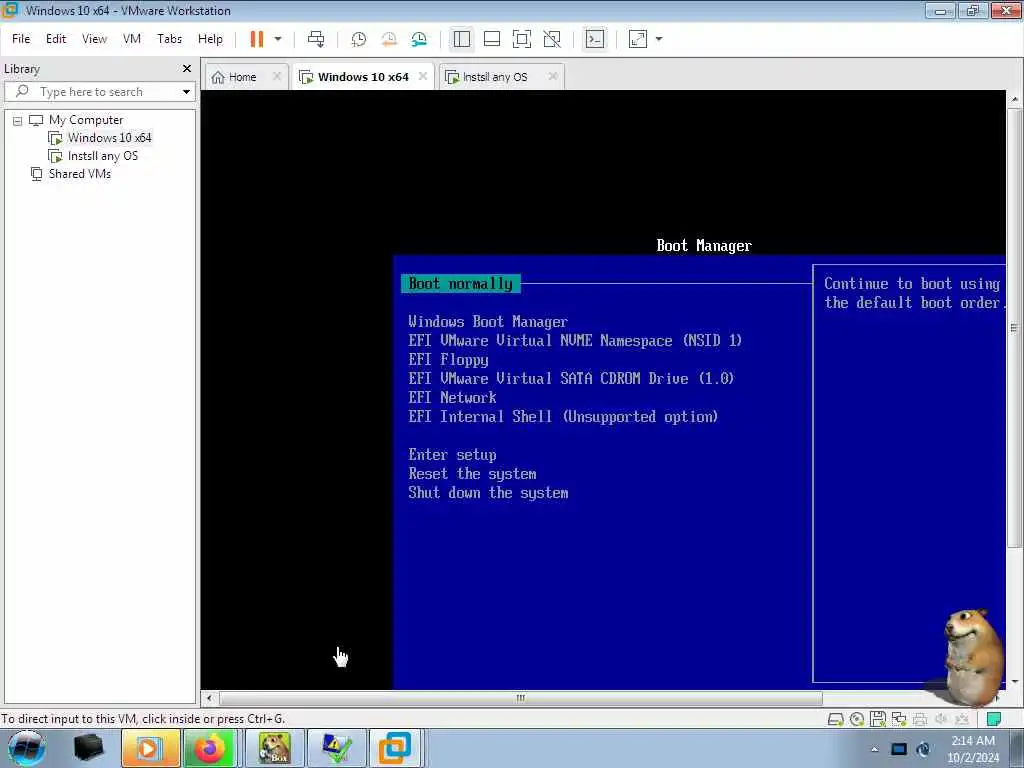The height and width of the screenshot is (768, 1024).
Task: Select EFI Network boot entry
Action: (452, 397)
